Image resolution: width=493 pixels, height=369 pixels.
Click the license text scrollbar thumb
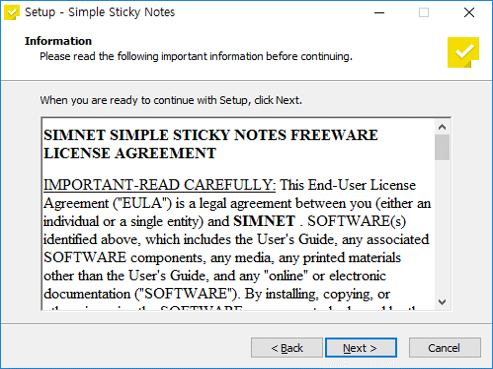(x=442, y=147)
